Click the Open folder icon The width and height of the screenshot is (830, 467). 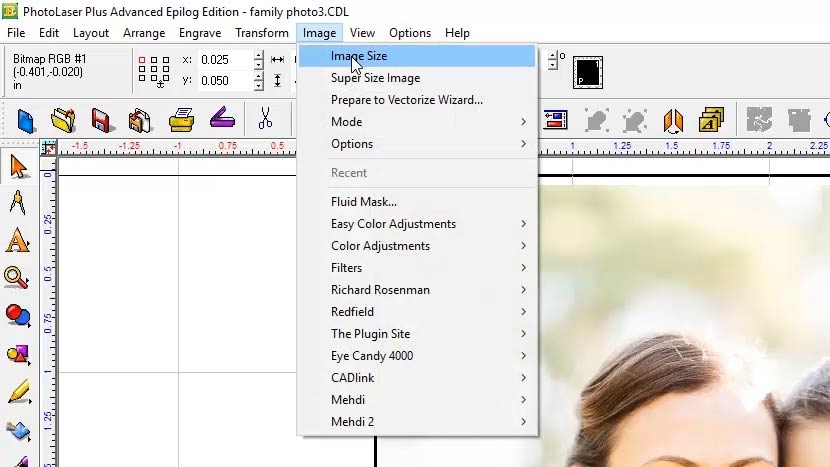coord(63,121)
